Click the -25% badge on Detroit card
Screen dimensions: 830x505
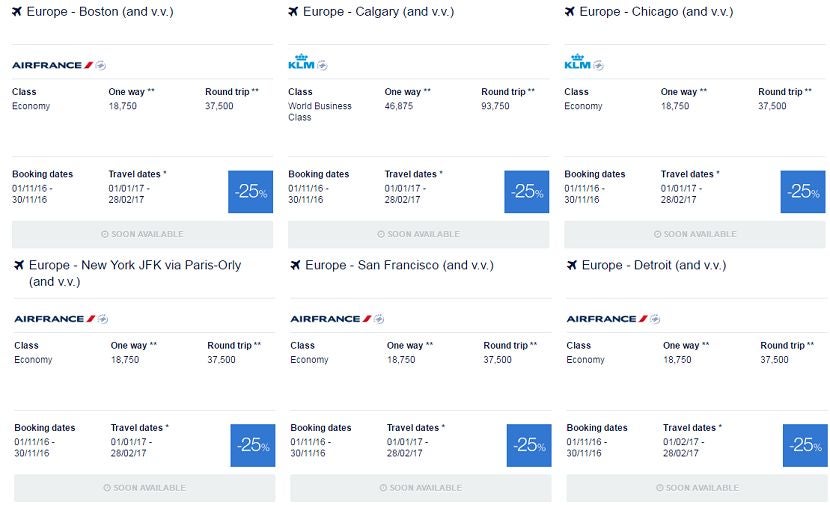tap(805, 445)
